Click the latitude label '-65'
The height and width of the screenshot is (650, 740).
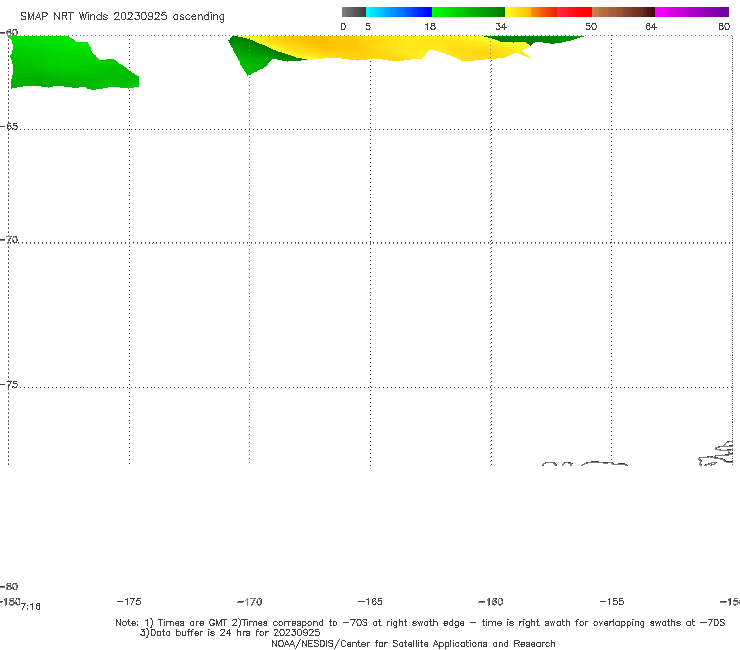point(9,127)
